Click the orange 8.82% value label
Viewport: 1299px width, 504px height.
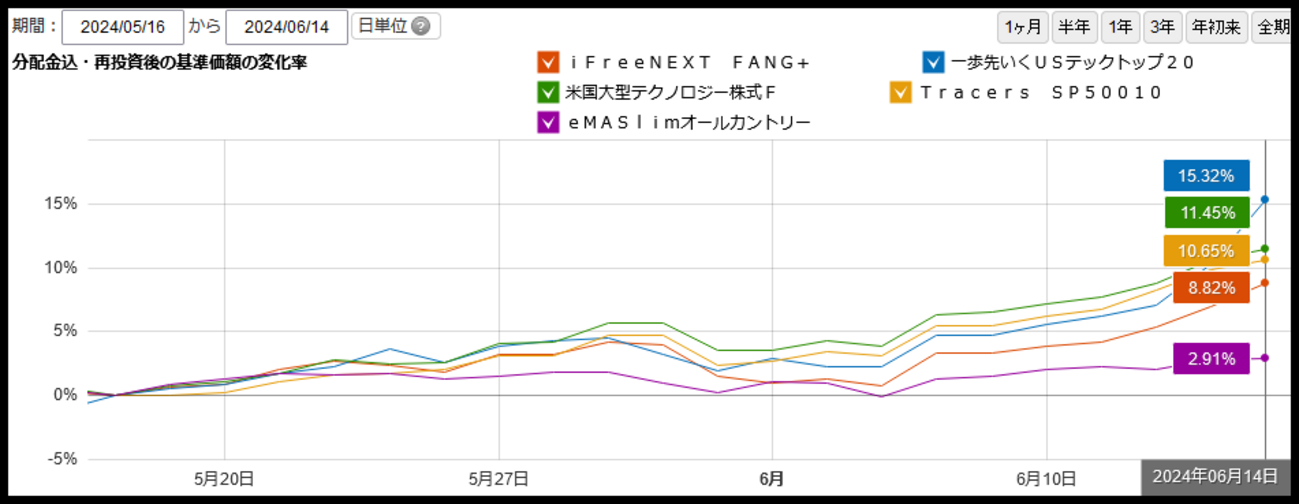1206,287
